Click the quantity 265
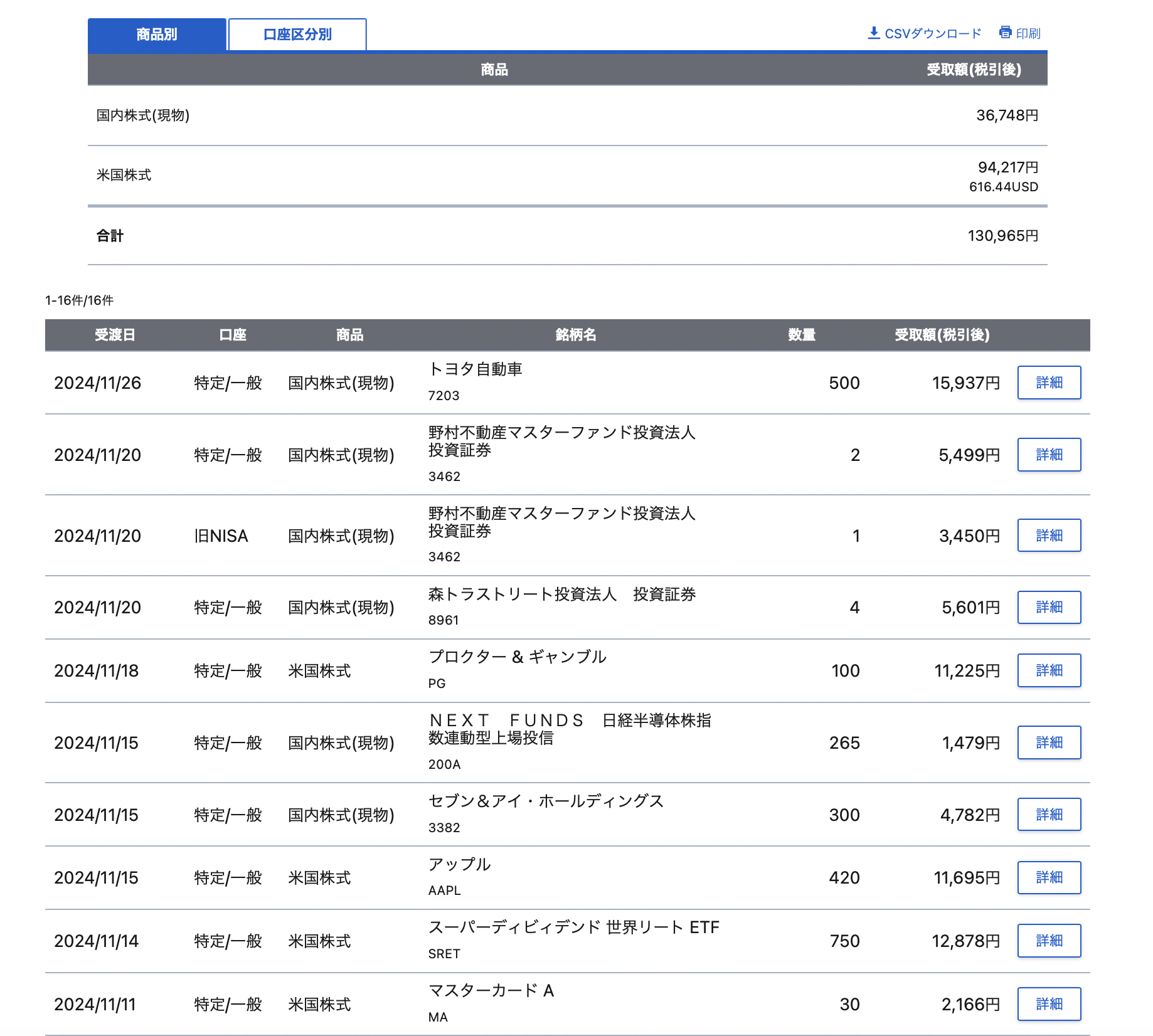The image size is (1153, 1036). tap(845, 743)
